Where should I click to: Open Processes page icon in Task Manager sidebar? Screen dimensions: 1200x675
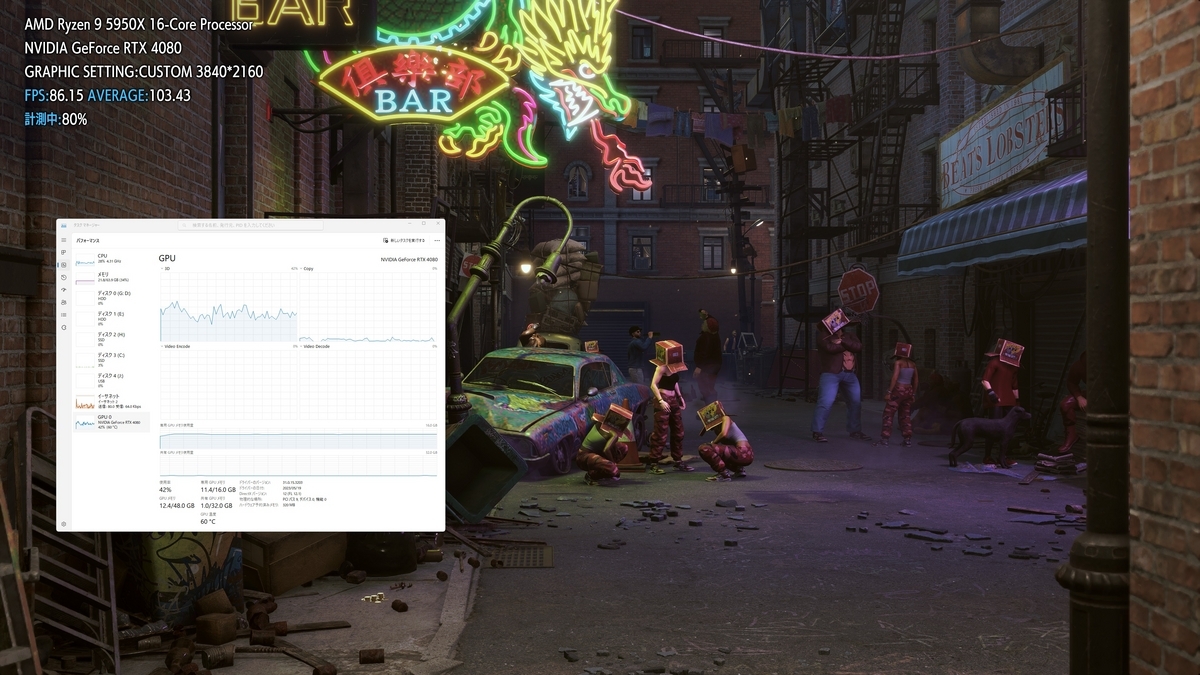[x=64, y=252]
